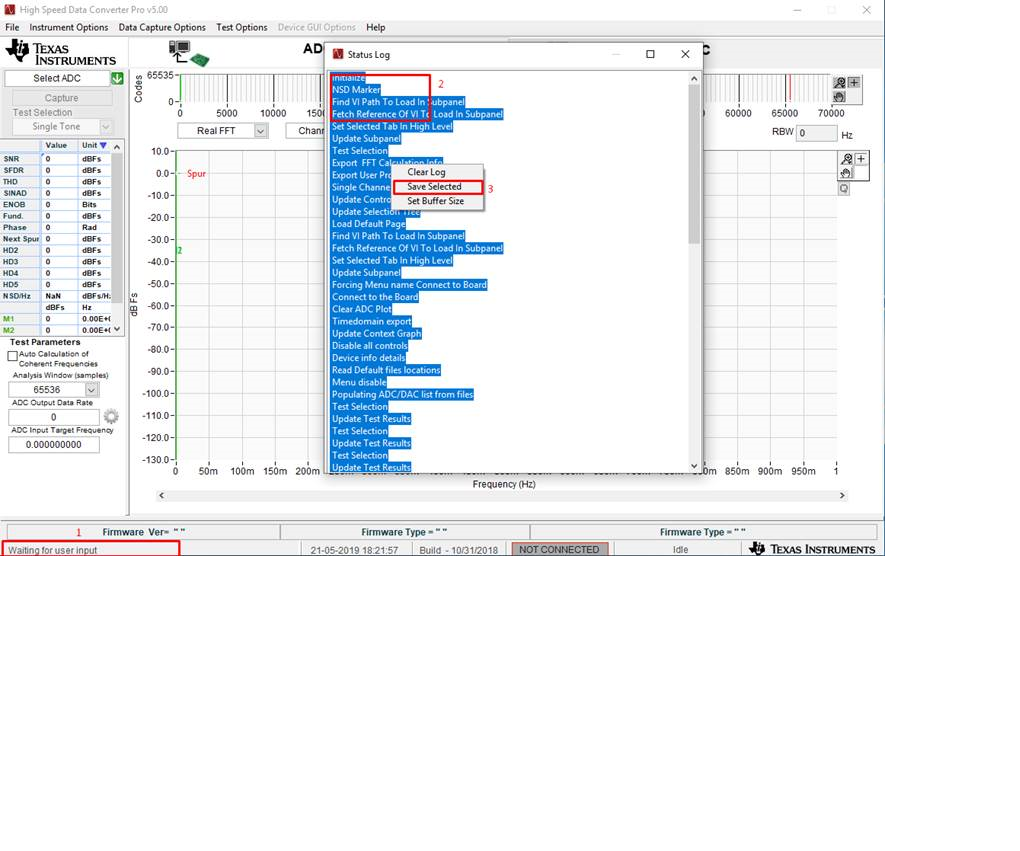Select cursor crosshair tool on Codes graph
Screen dimensions: 1020x851
click(854, 83)
